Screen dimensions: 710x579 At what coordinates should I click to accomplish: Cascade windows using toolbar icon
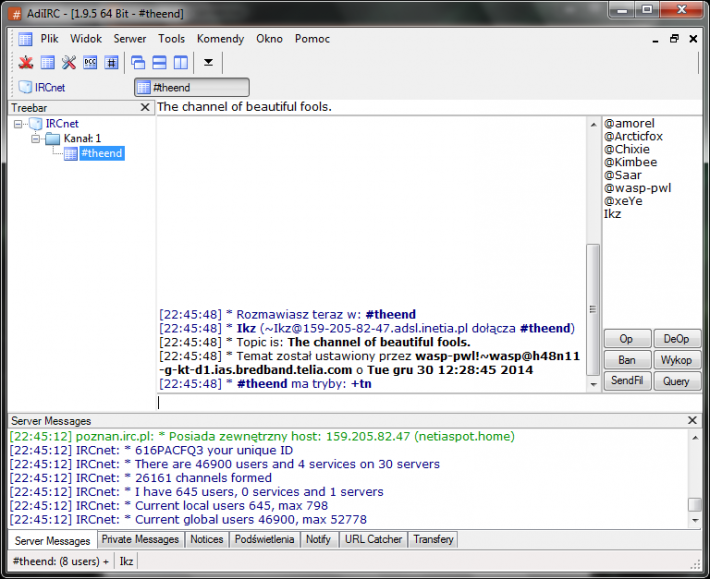point(138,62)
